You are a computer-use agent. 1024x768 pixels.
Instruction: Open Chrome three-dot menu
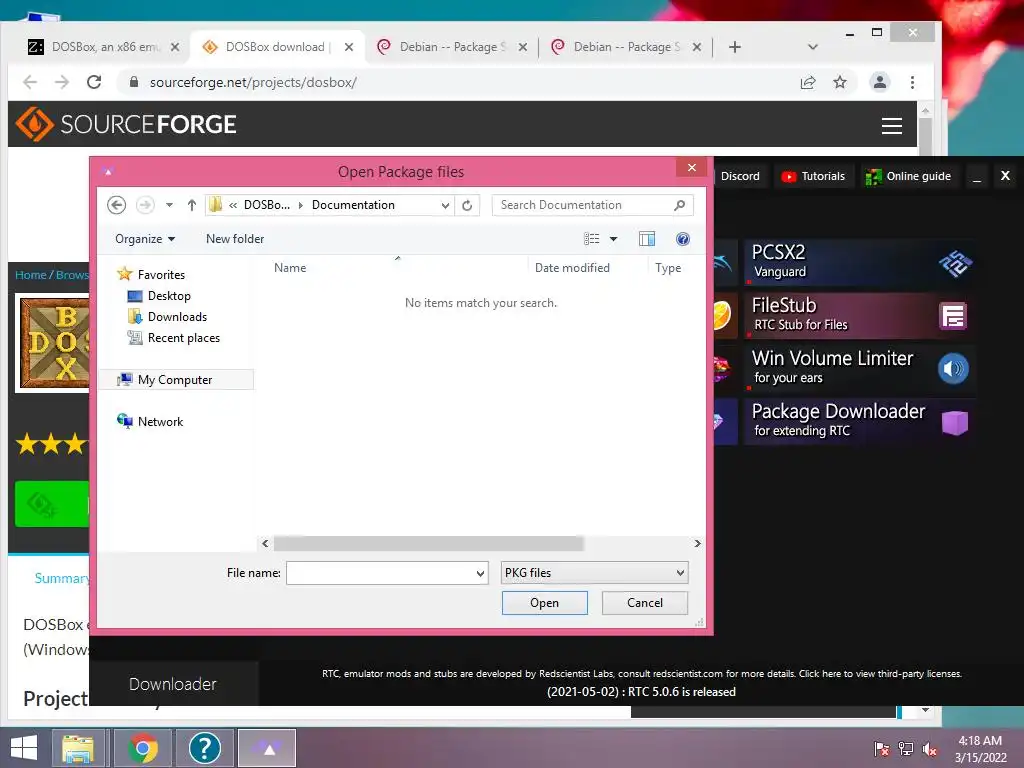click(x=912, y=82)
